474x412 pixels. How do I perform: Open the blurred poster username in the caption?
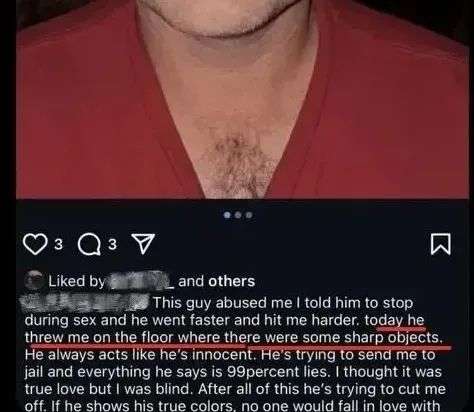coord(85,302)
